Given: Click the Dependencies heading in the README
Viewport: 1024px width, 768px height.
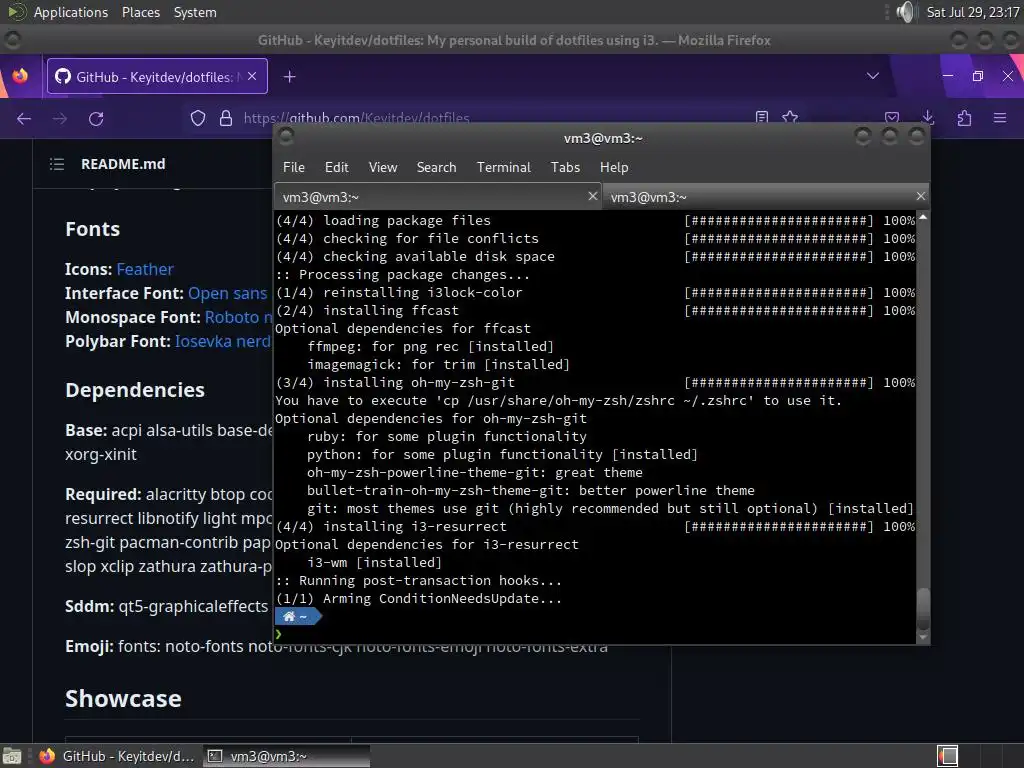Looking at the screenshot, I should pyautogui.click(x=135, y=390).
